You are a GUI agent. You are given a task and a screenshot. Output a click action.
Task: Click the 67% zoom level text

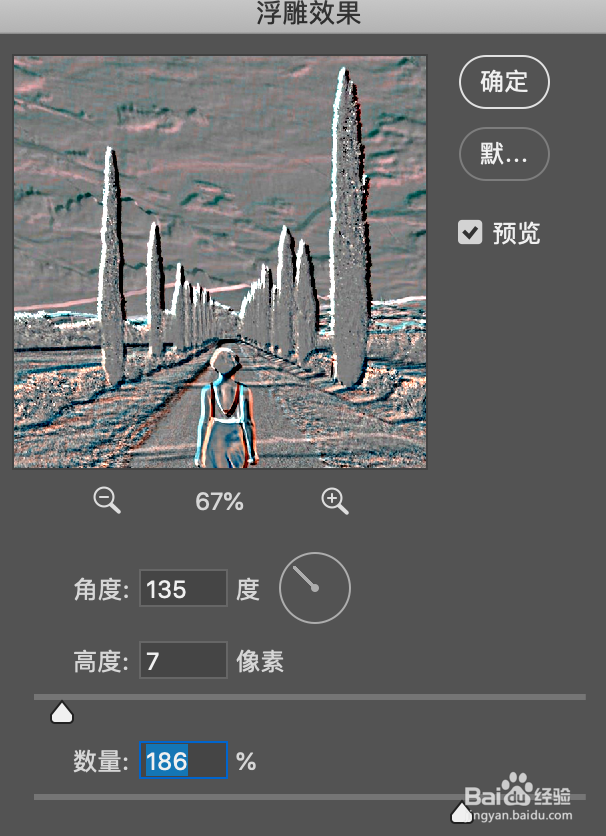219,502
